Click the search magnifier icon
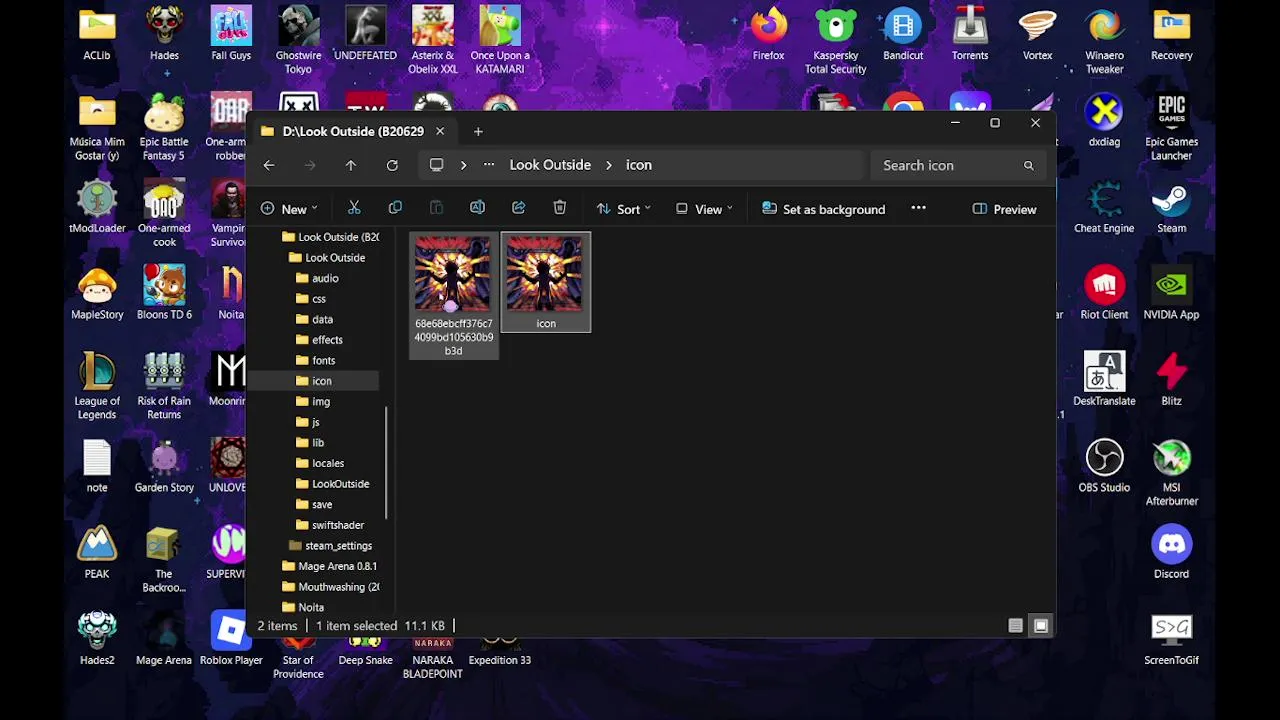 tap(1029, 165)
